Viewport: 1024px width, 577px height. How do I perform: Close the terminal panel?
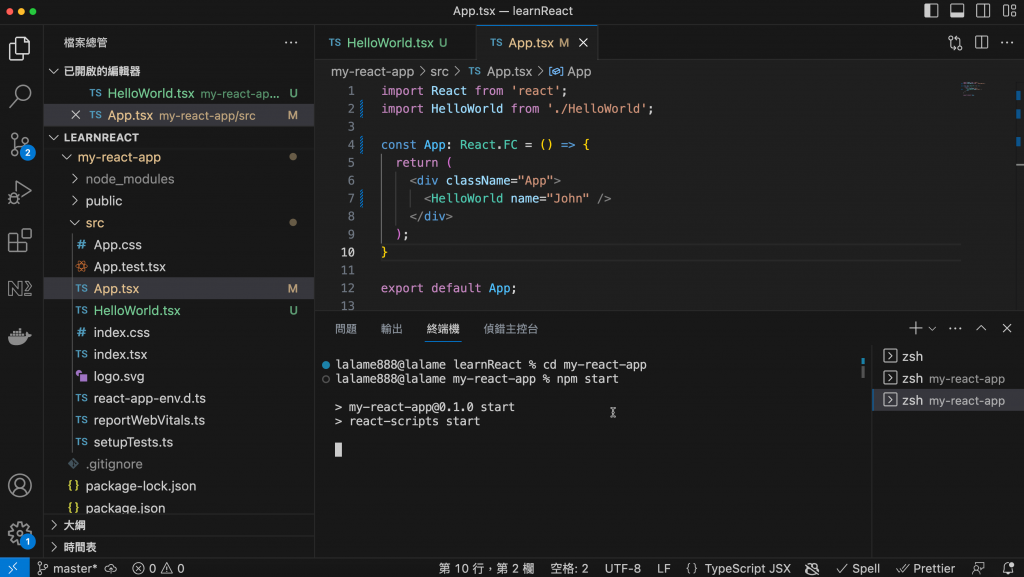coord(1007,328)
